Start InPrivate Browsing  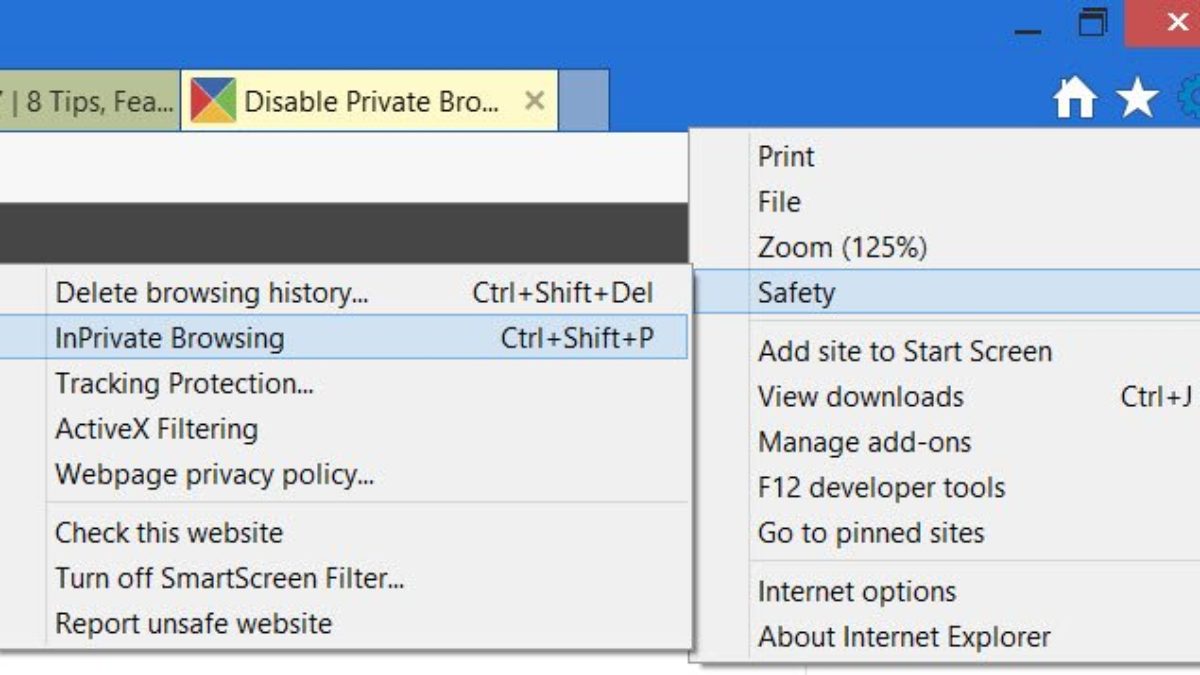pyautogui.click(x=170, y=338)
